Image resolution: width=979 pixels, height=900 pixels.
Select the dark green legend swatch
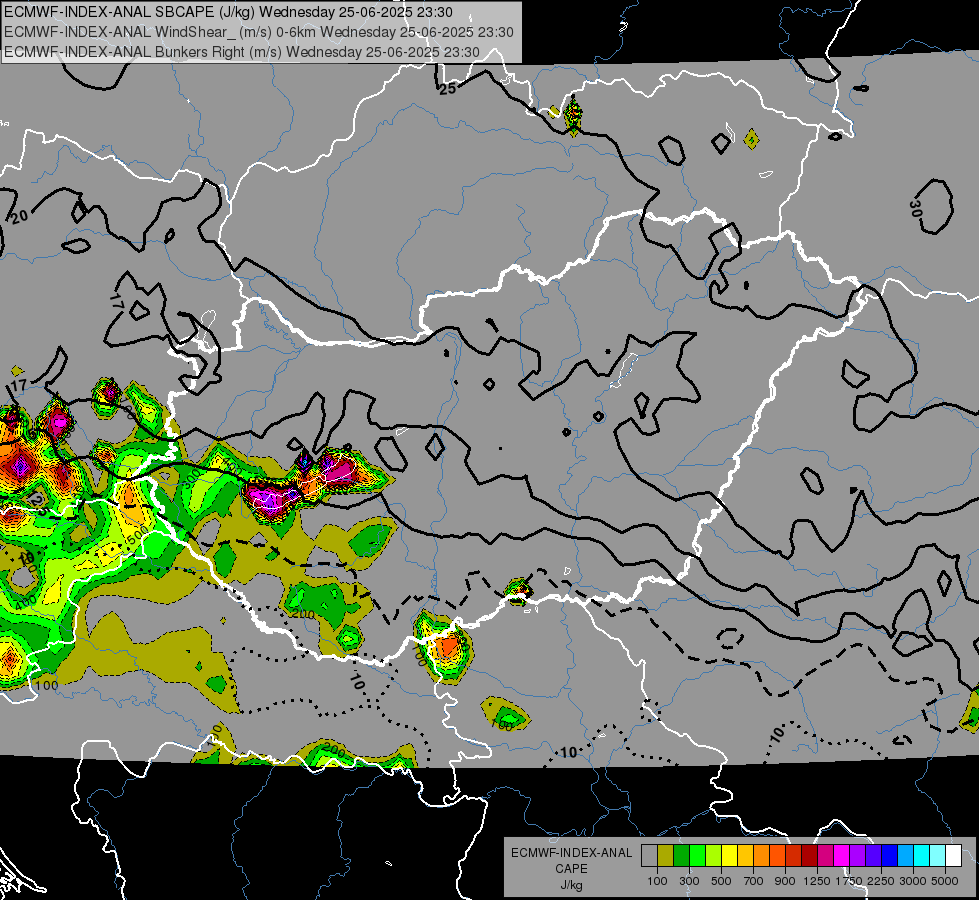[681, 856]
